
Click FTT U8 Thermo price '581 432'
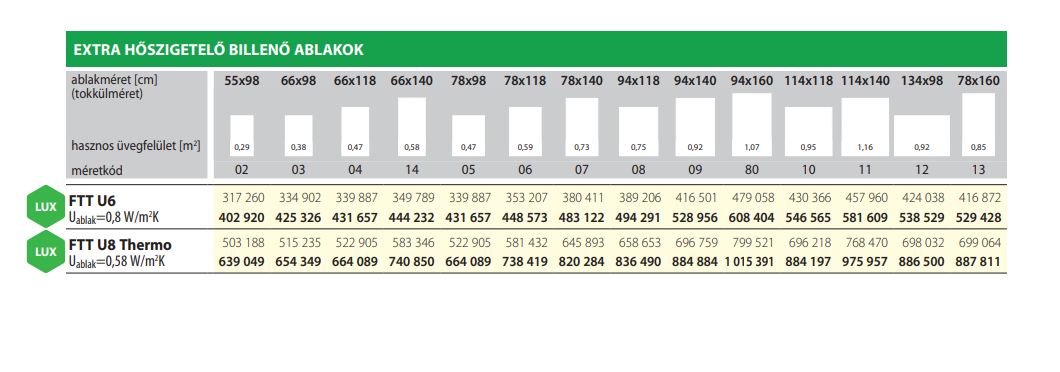526,242
